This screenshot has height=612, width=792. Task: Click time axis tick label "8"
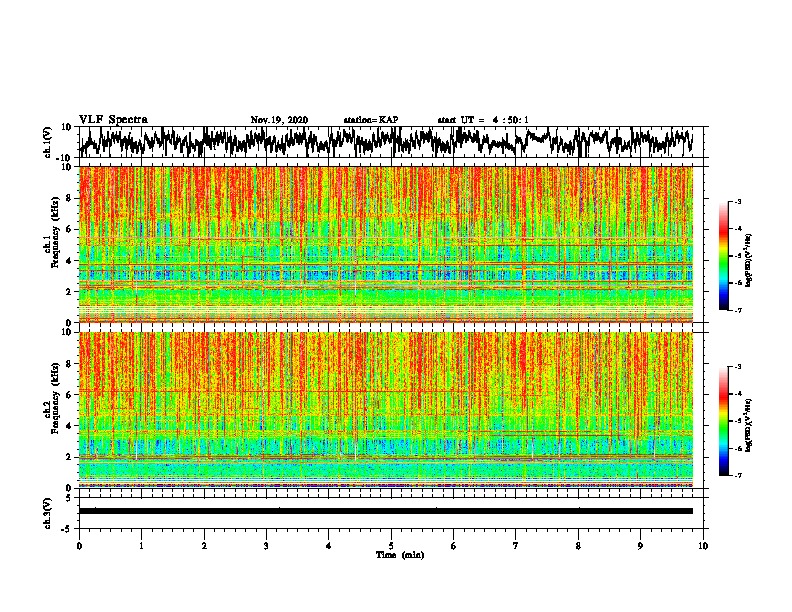click(x=578, y=546)
